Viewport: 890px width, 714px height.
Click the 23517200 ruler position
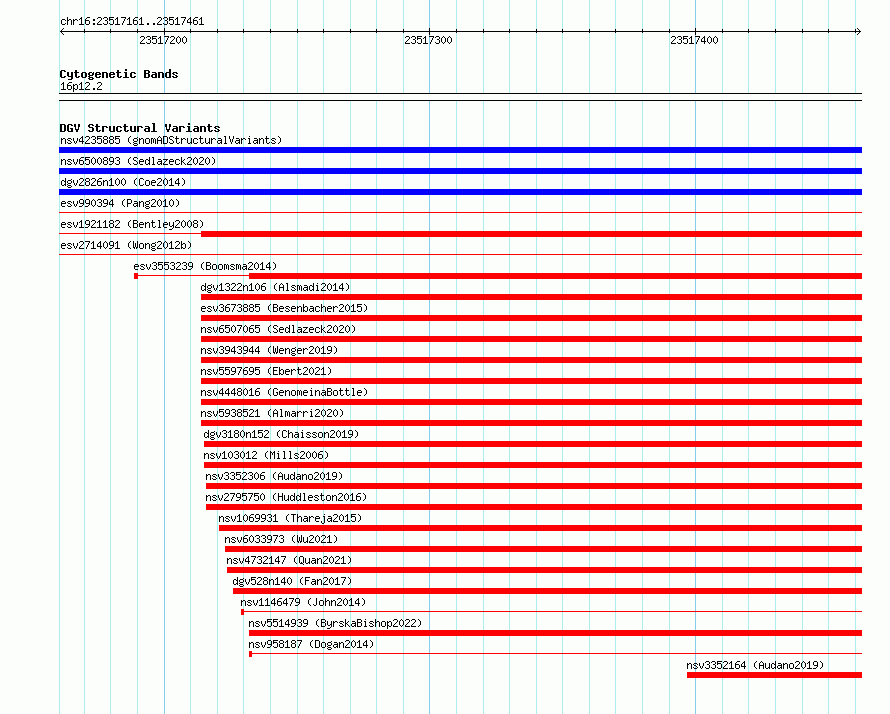coord(163,40)
